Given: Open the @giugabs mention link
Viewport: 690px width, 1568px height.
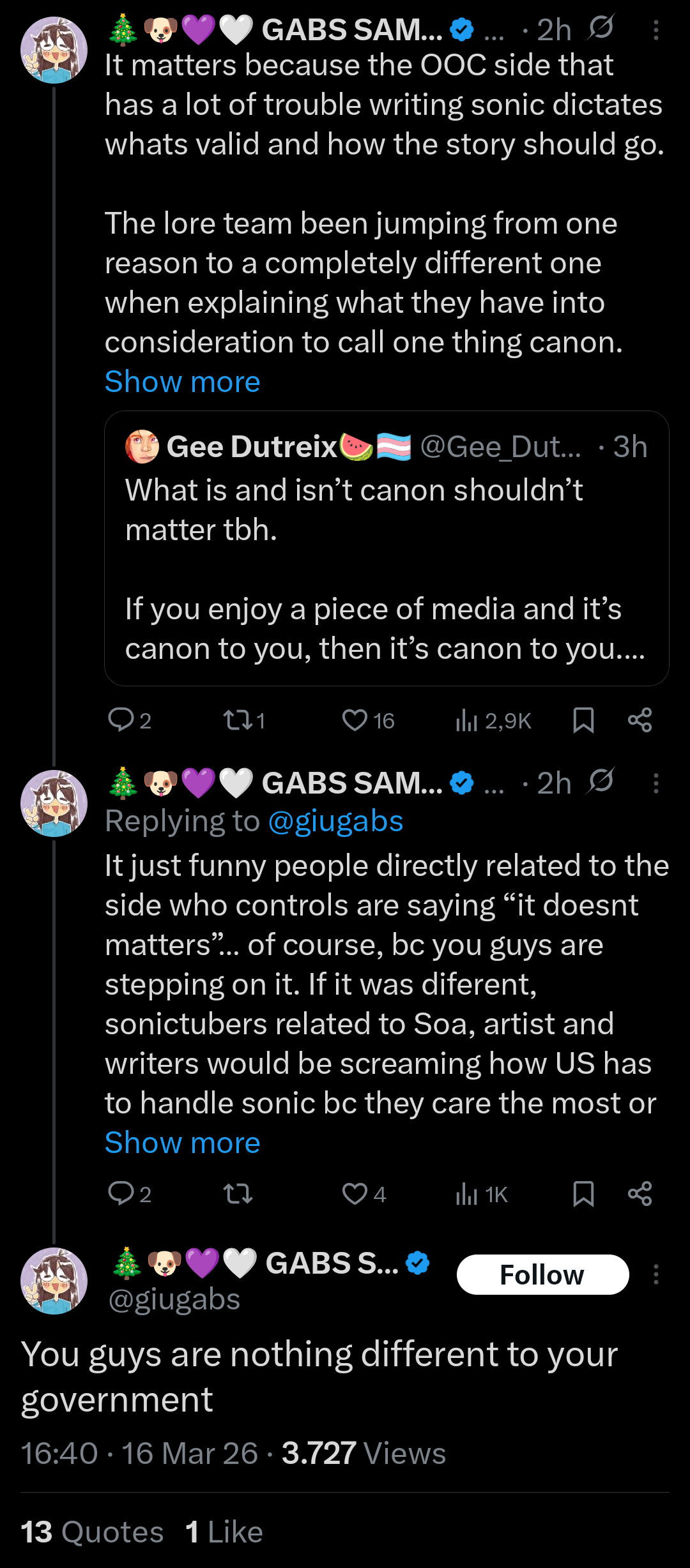Looking at the screenshot, I should 335,821.
